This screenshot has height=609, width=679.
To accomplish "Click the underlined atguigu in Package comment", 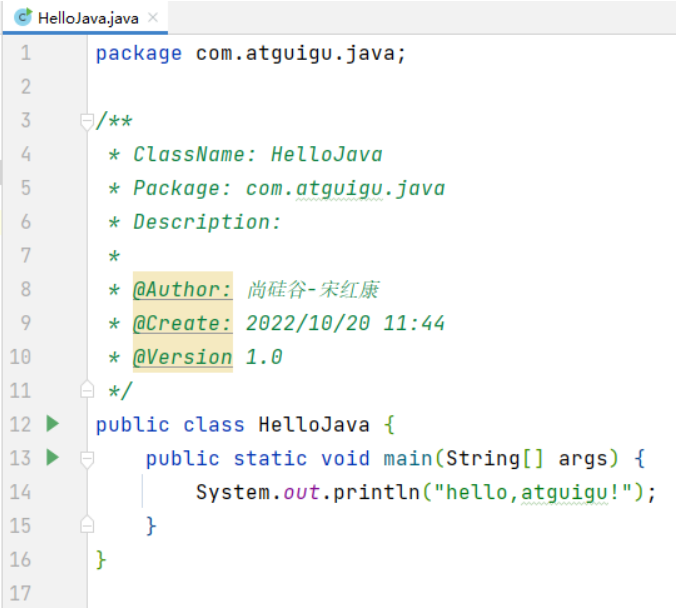I will pyautogui.click(x=340, y=190).
